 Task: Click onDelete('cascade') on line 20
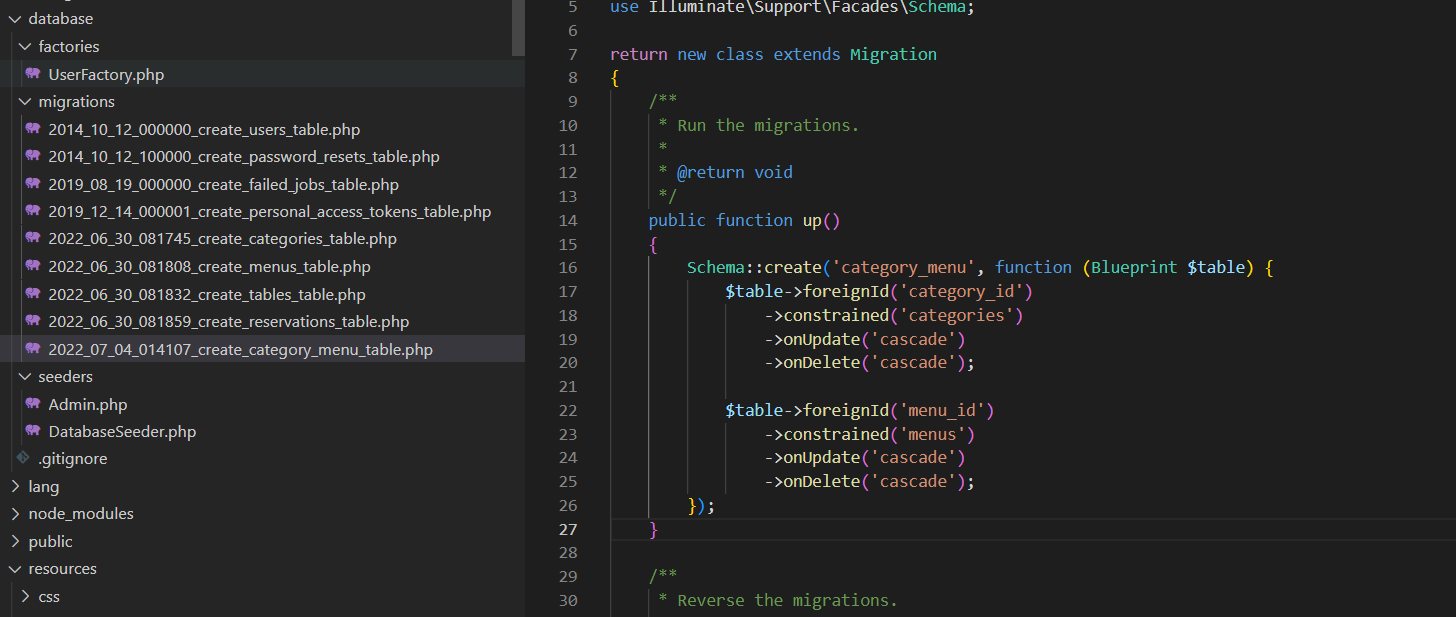(874, 362)
